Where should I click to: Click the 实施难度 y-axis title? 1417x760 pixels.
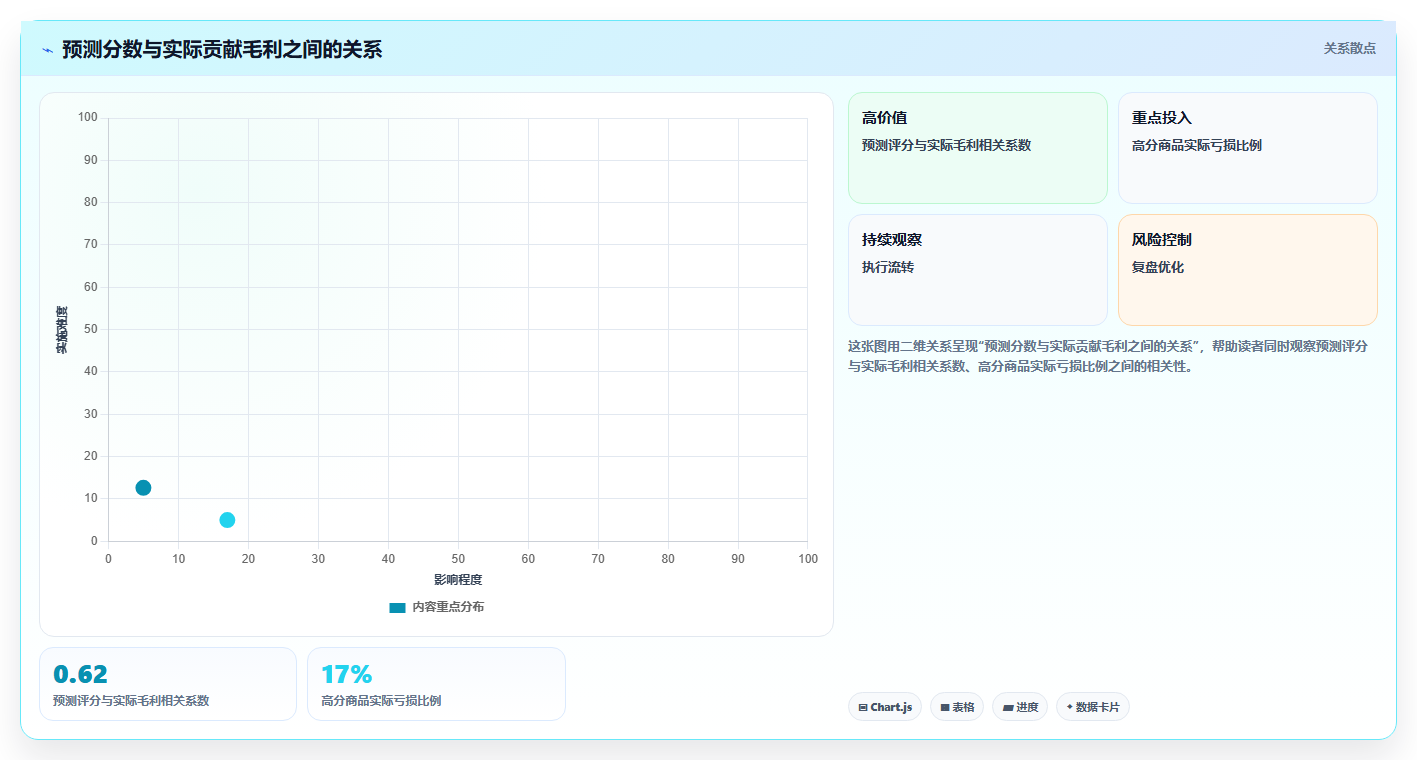click(x=62, y=330)
